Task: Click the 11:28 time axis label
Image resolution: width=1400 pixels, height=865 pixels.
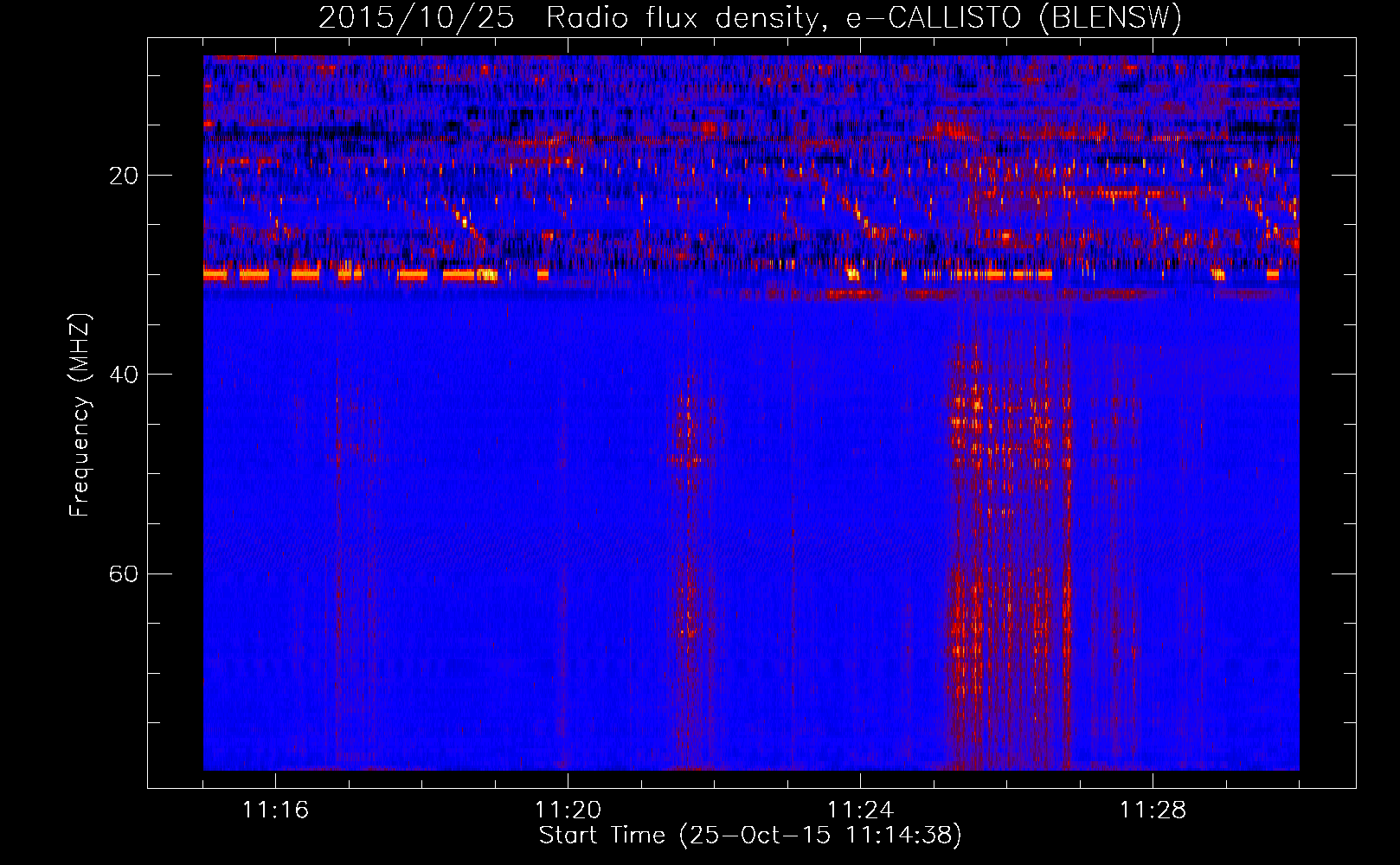Action: click(1153, 811)
